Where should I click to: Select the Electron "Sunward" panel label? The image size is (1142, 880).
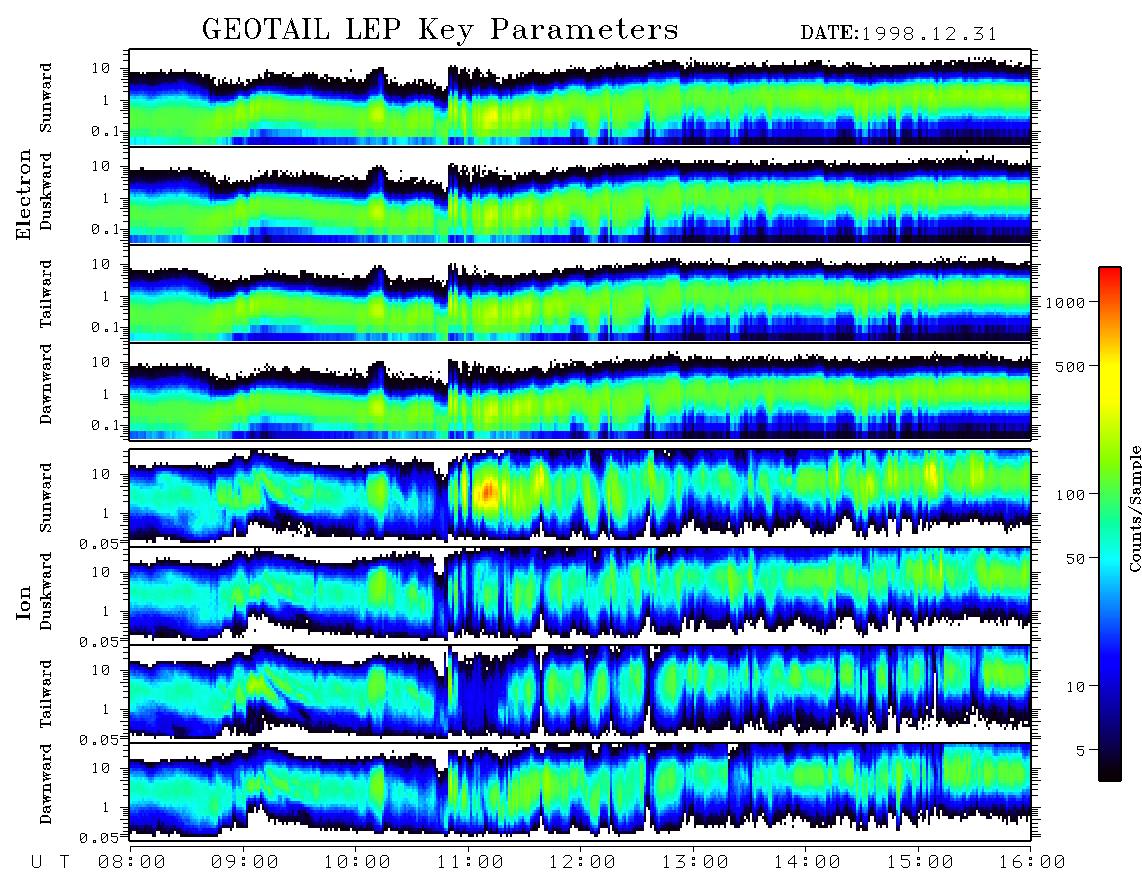click(46, 98)
